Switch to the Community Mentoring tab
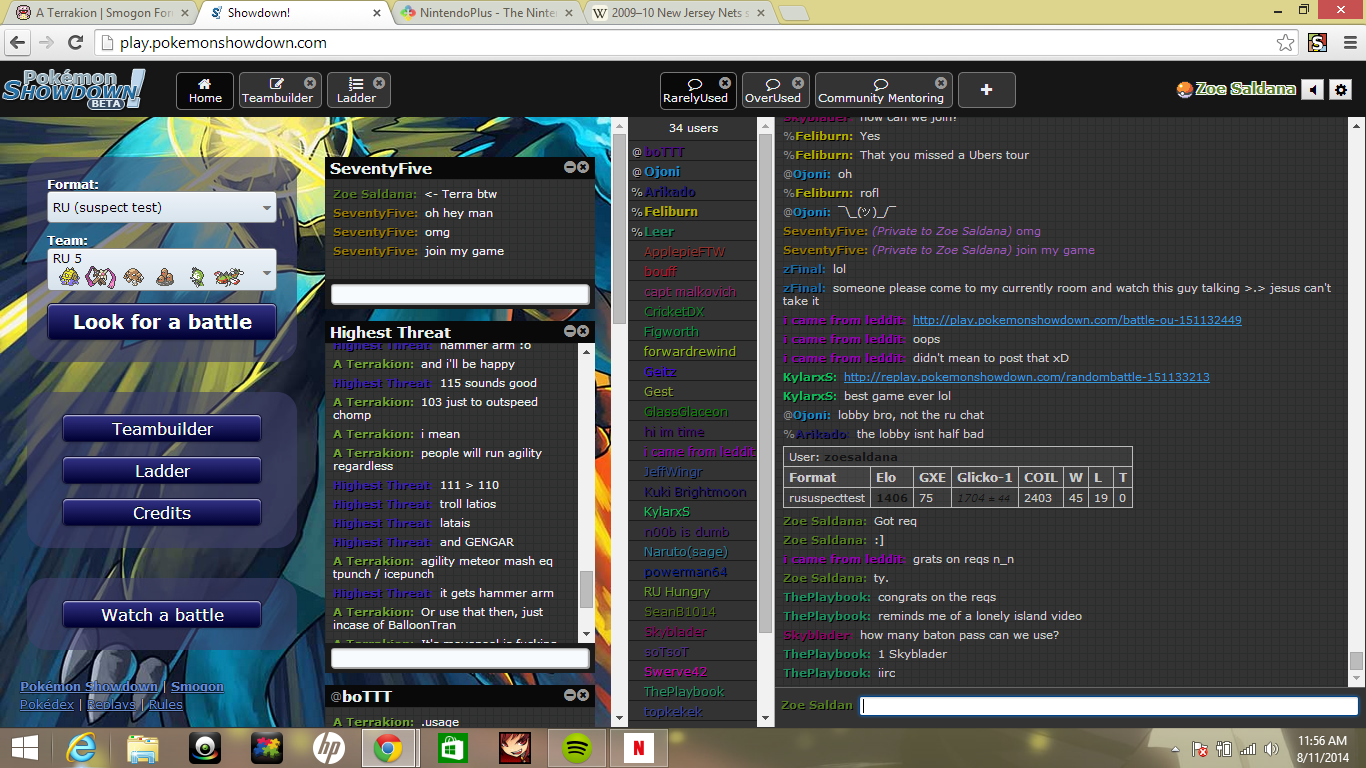1366x768 pixels. [881, 90]
